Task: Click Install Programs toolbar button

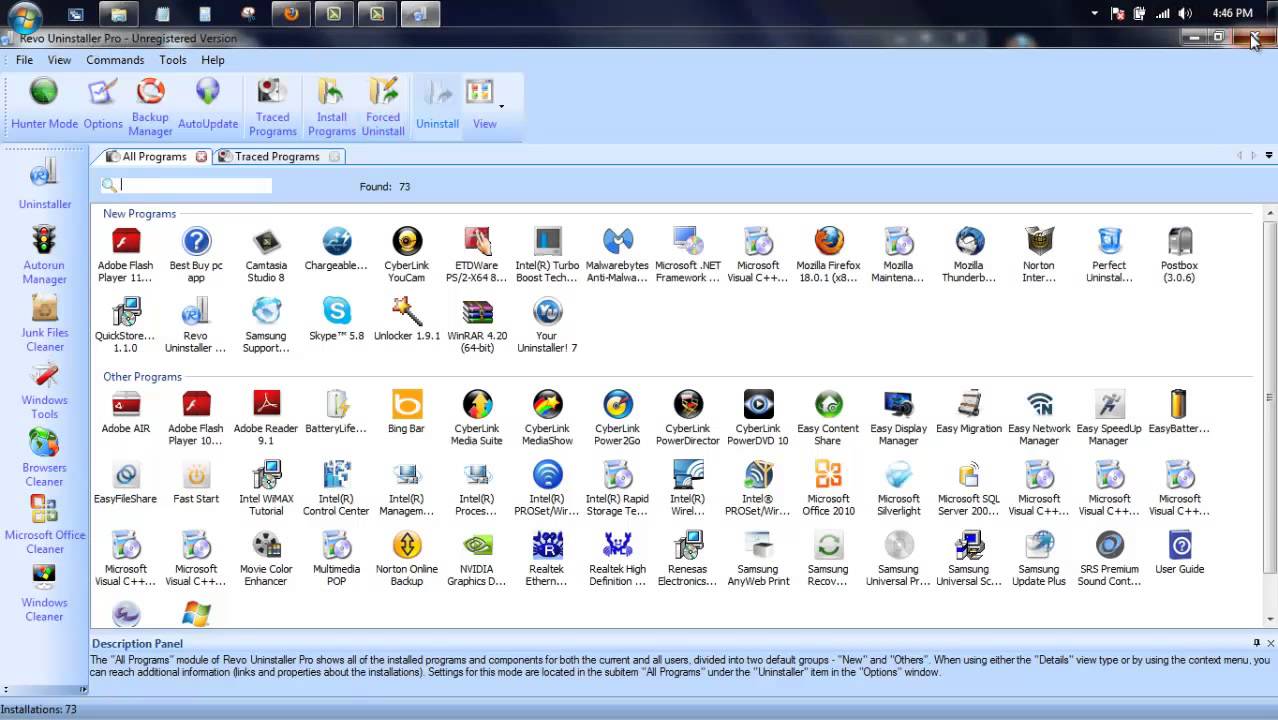Action: click(x=332, y=107)
